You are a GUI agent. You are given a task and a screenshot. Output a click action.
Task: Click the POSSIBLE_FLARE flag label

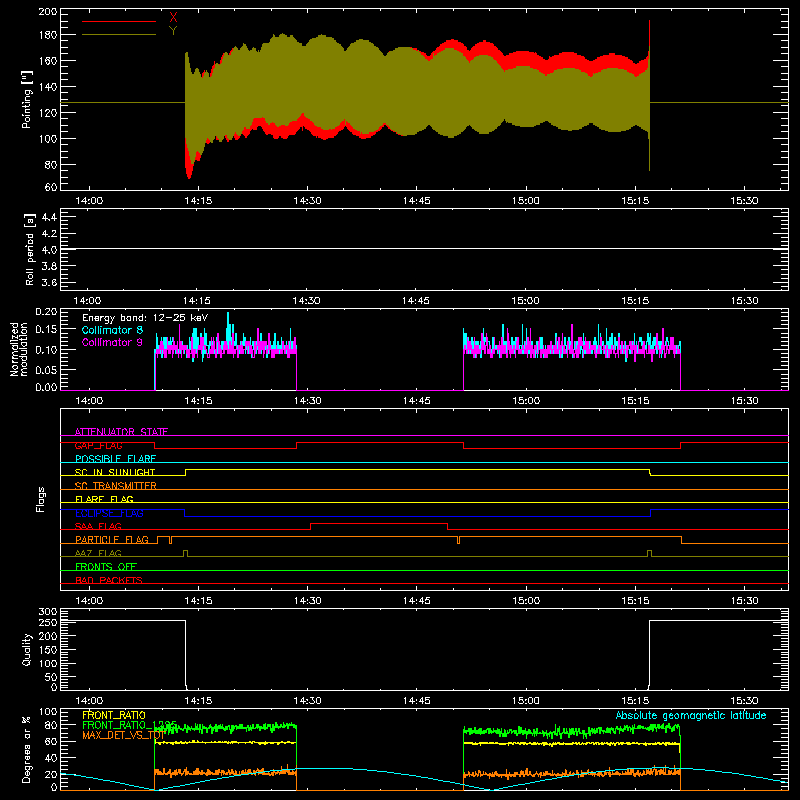click(x=115, y=459)
